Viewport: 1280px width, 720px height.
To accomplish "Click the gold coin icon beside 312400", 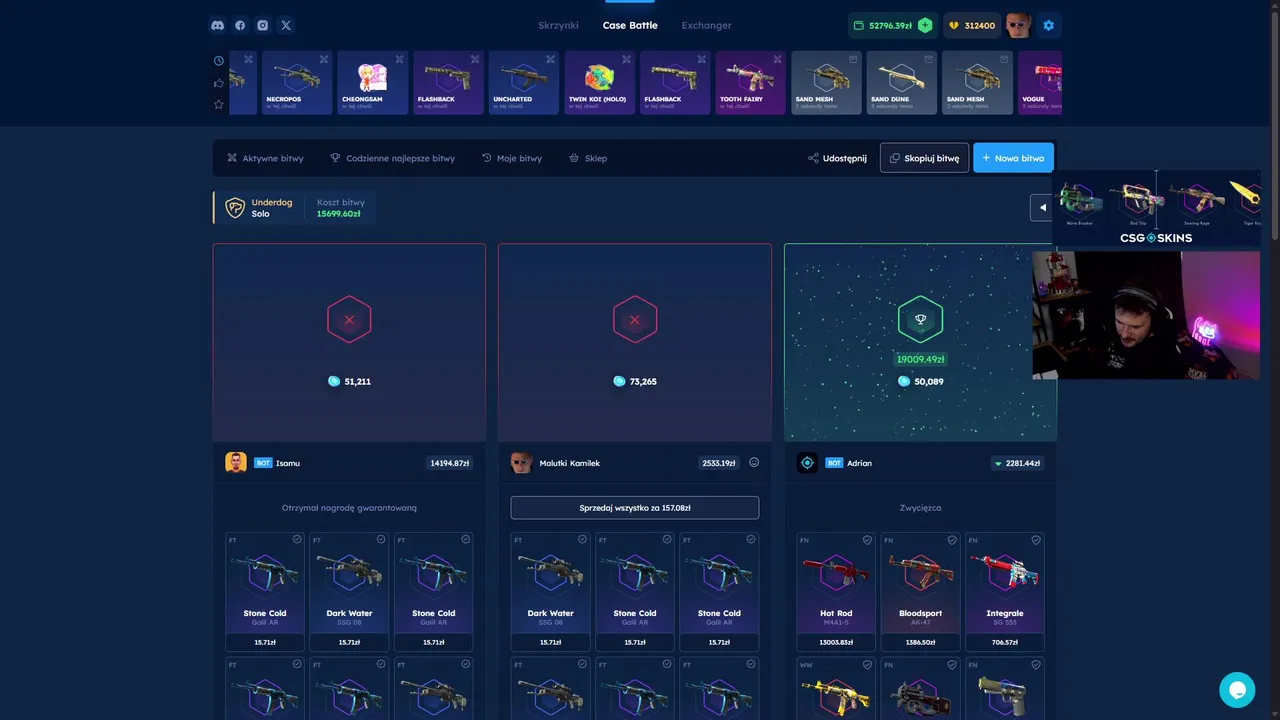I will point(954,25).
